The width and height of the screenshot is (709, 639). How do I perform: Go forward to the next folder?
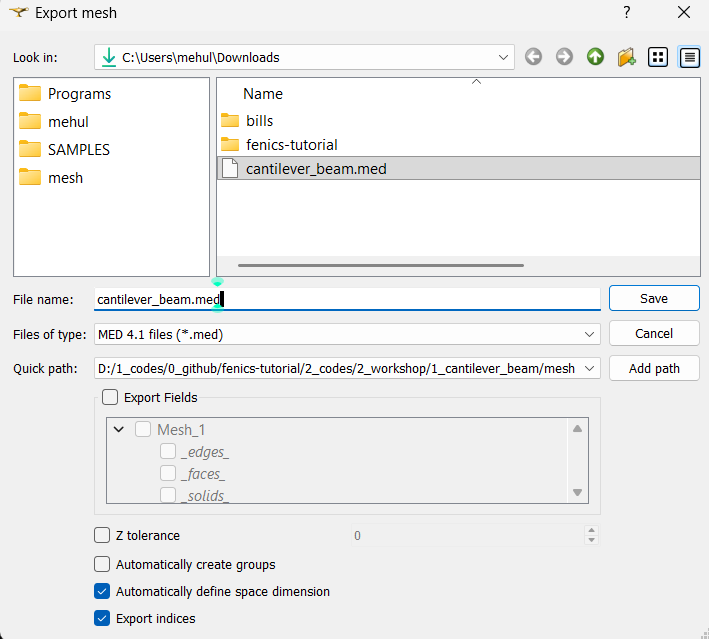pos(564,57)
